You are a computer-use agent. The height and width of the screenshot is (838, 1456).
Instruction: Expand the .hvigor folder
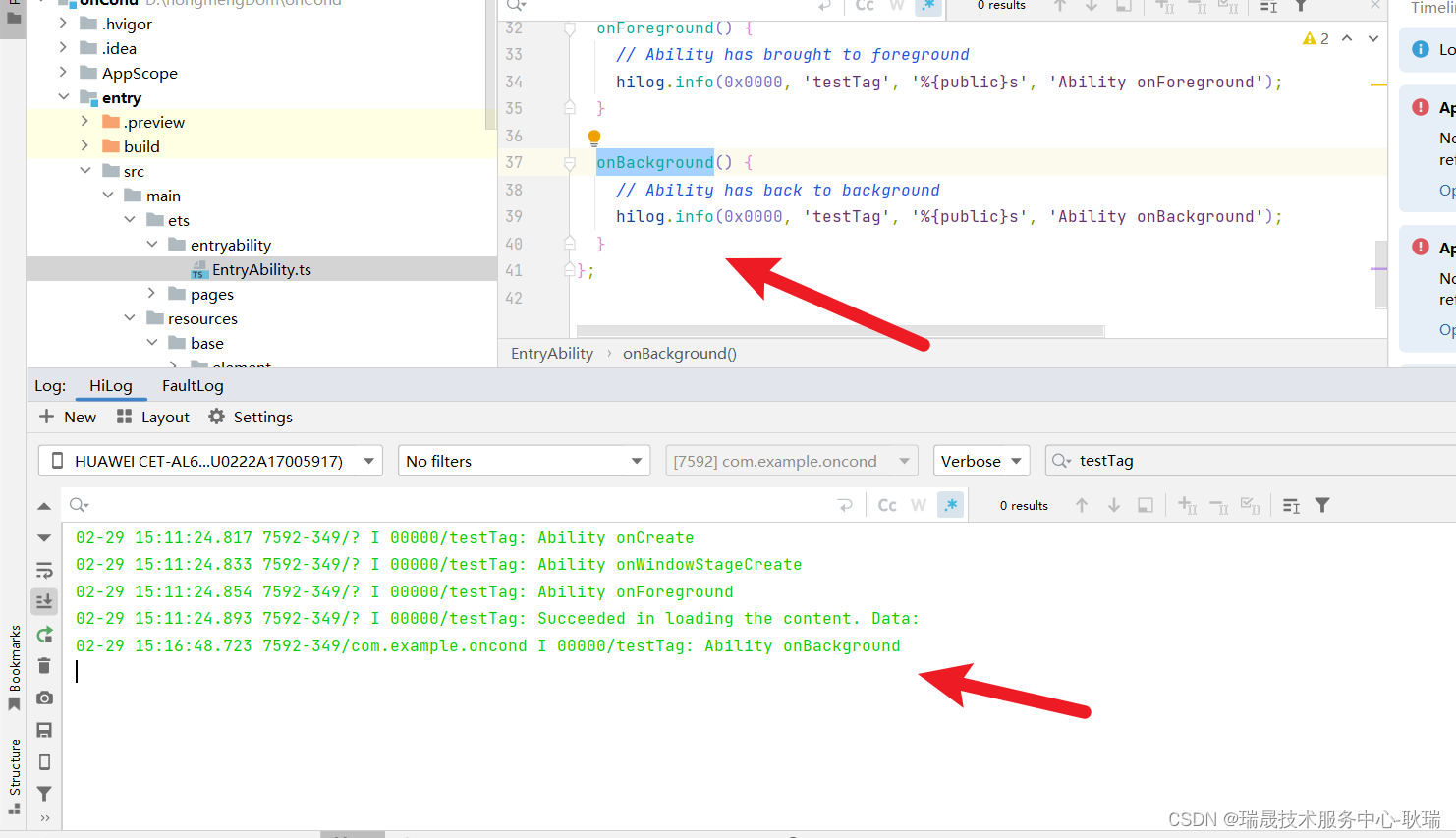(x=63, y=24)
